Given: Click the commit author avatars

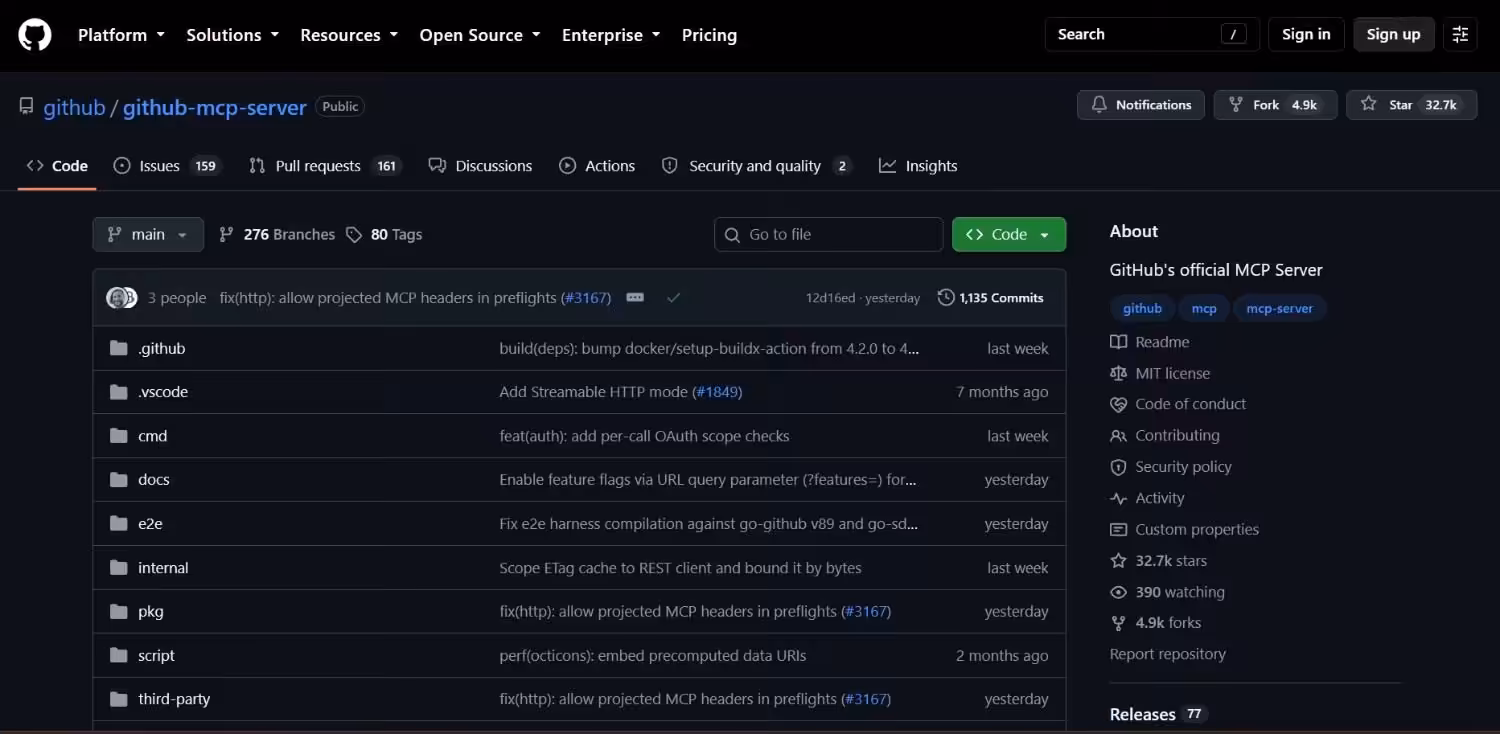Looking at the screenshot, I should (x=122, y=298).
